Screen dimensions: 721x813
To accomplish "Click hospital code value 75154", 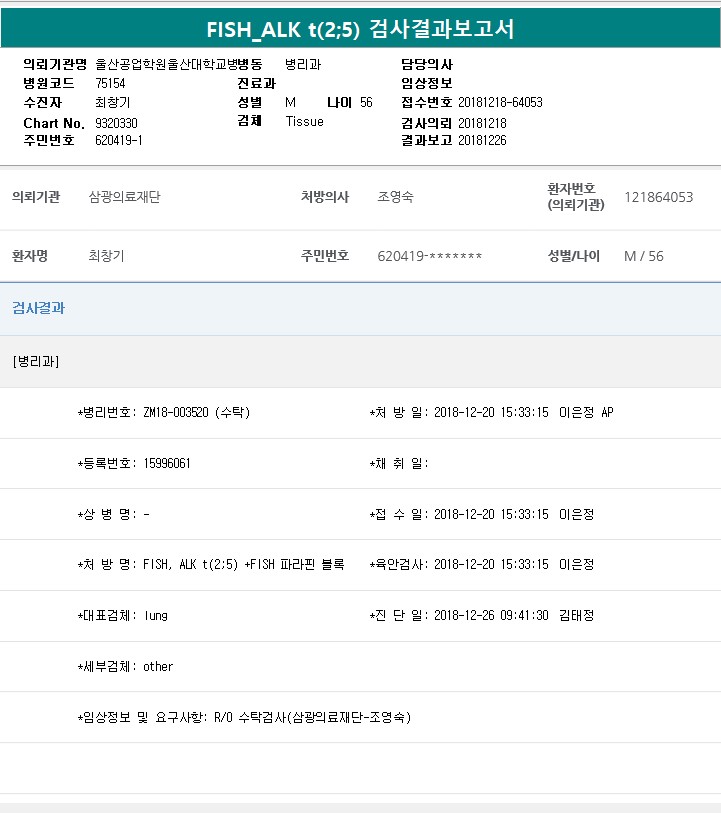I will (110, 83).
